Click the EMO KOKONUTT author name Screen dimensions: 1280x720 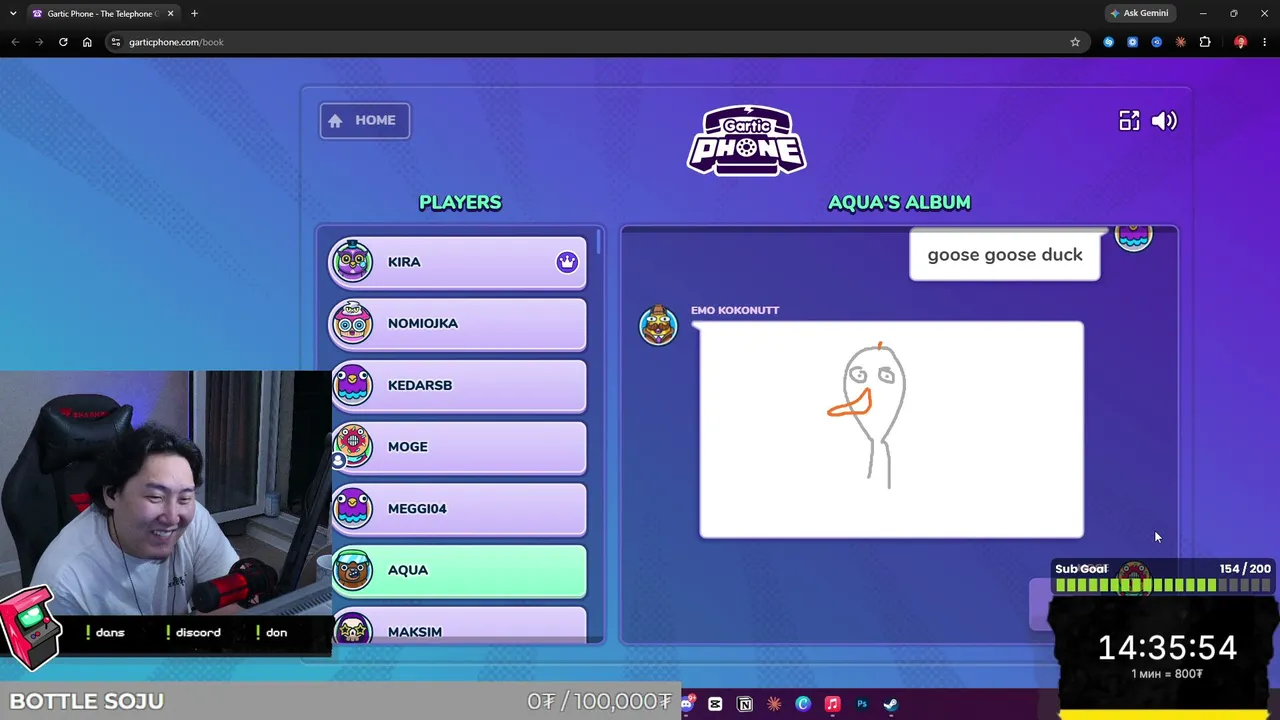[735, 310]
